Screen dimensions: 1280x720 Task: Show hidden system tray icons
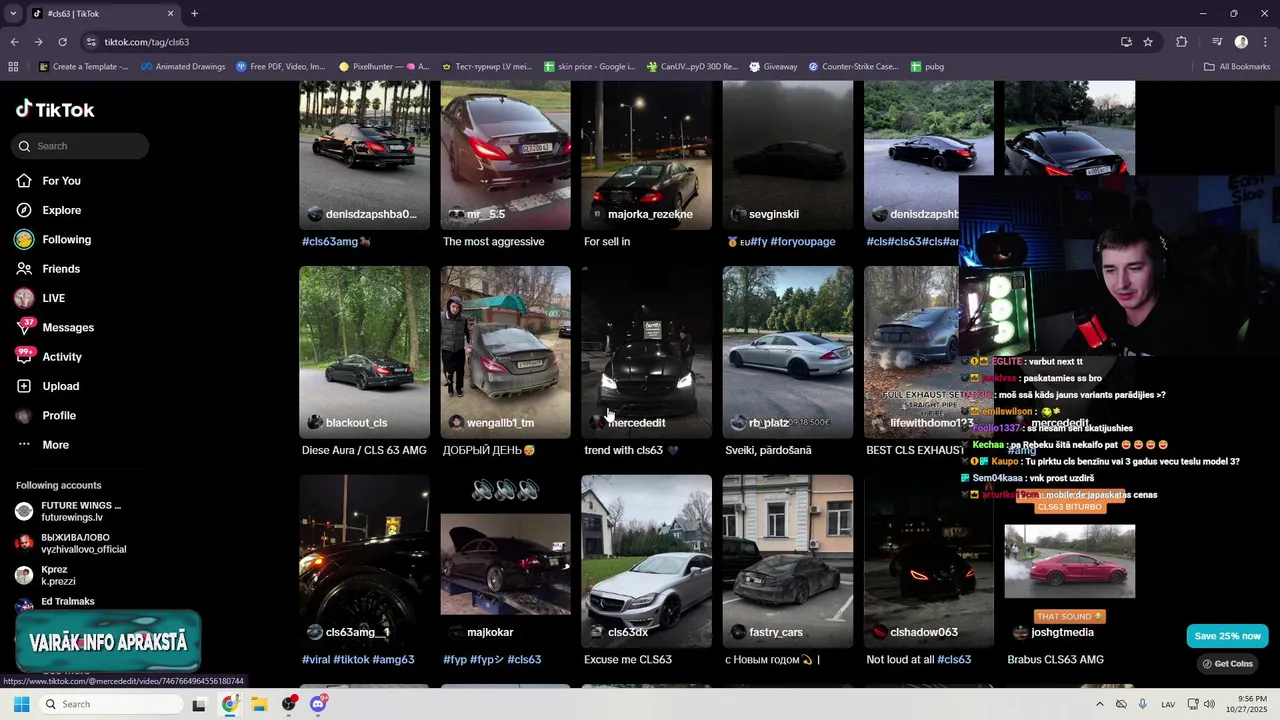click(1100, 704)
